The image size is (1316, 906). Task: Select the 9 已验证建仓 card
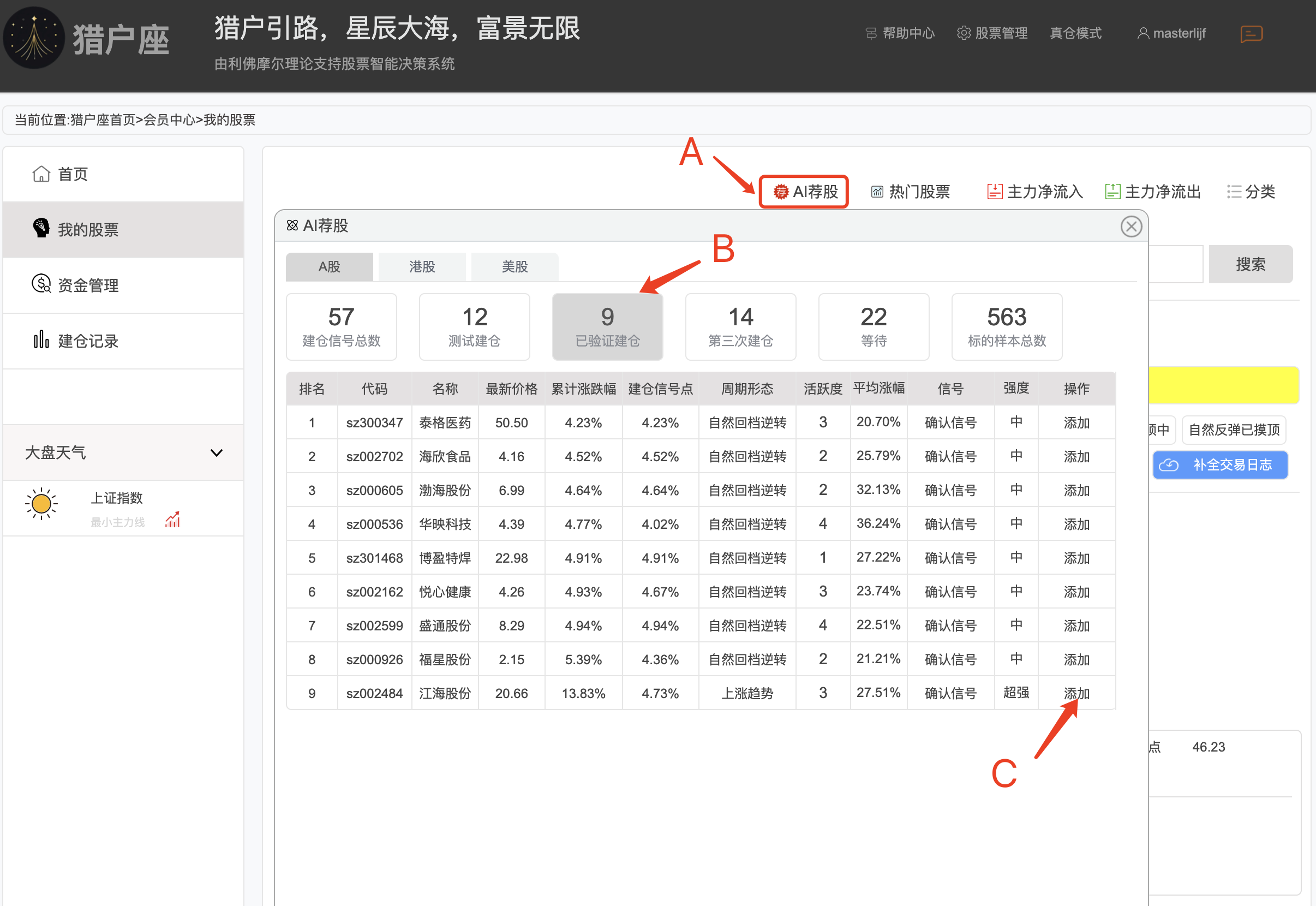click(608, 326)
